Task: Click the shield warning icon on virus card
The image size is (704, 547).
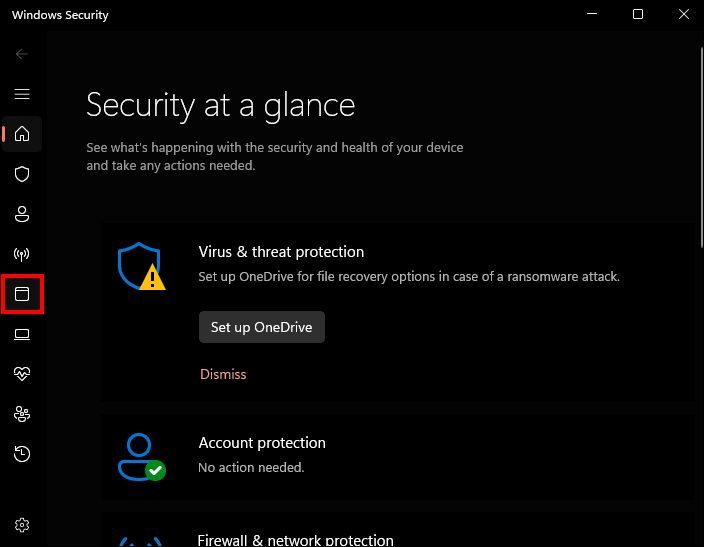Action: [x=140, y=266]
